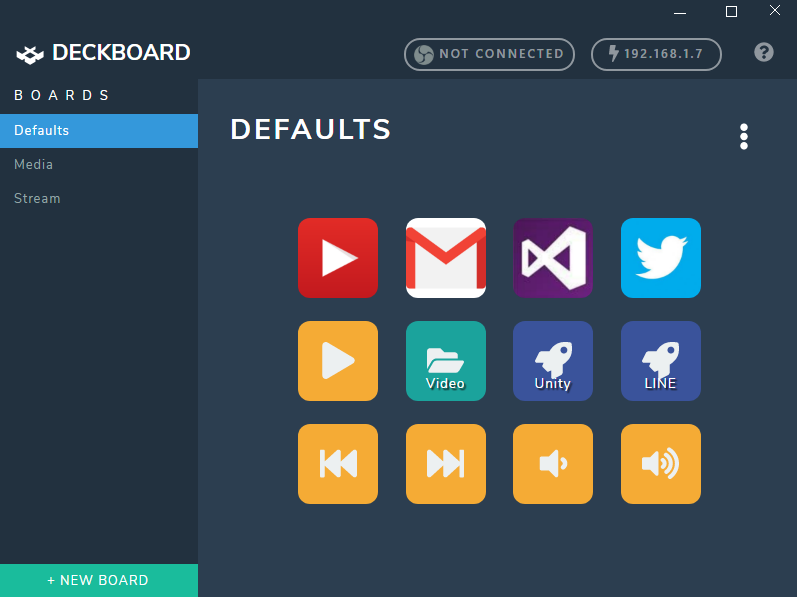
Task: Close the Deckboard window
Action: (x=775, y=11)
